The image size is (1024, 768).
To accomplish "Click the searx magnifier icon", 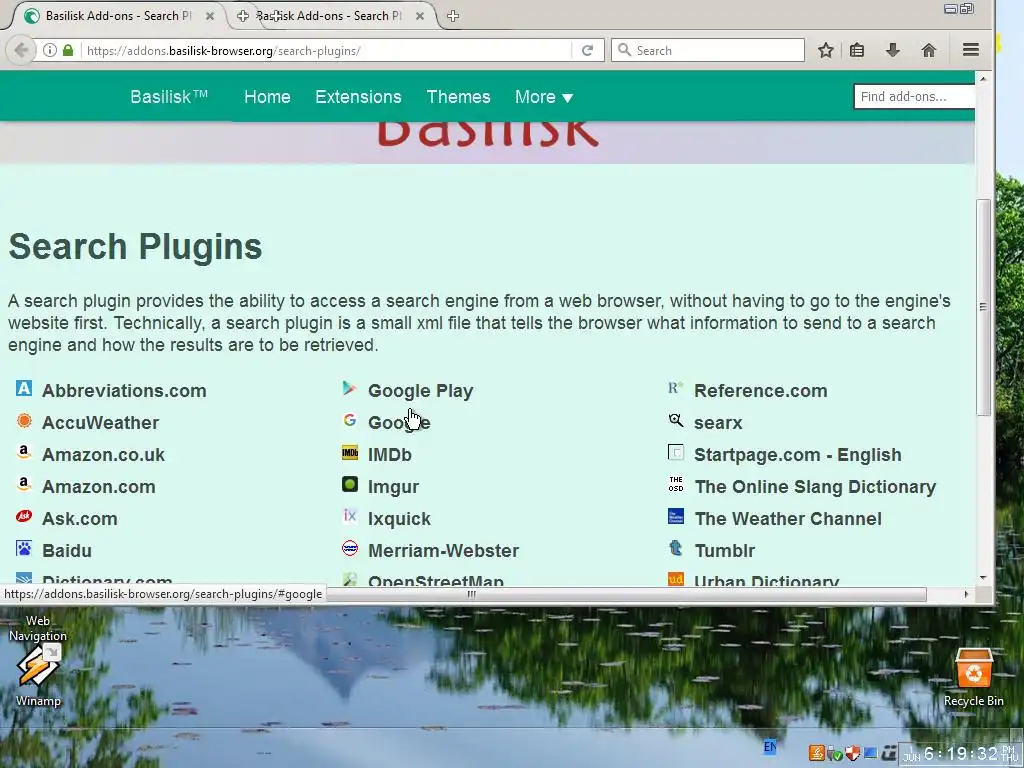I will click(676, 421).
